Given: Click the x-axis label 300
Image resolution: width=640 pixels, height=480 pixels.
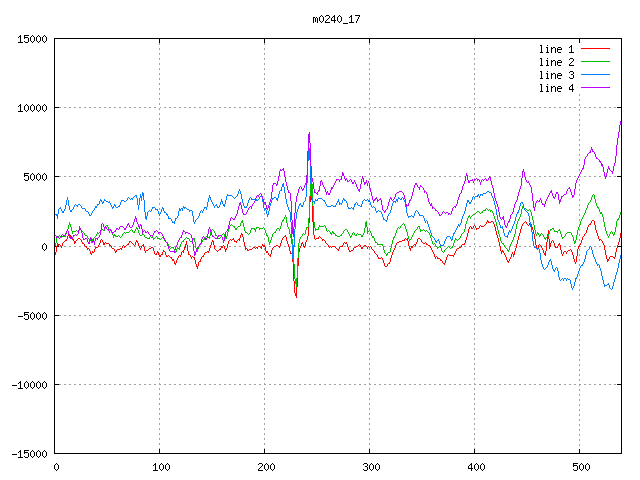Looking at the screenshot, I should point(371,467).
